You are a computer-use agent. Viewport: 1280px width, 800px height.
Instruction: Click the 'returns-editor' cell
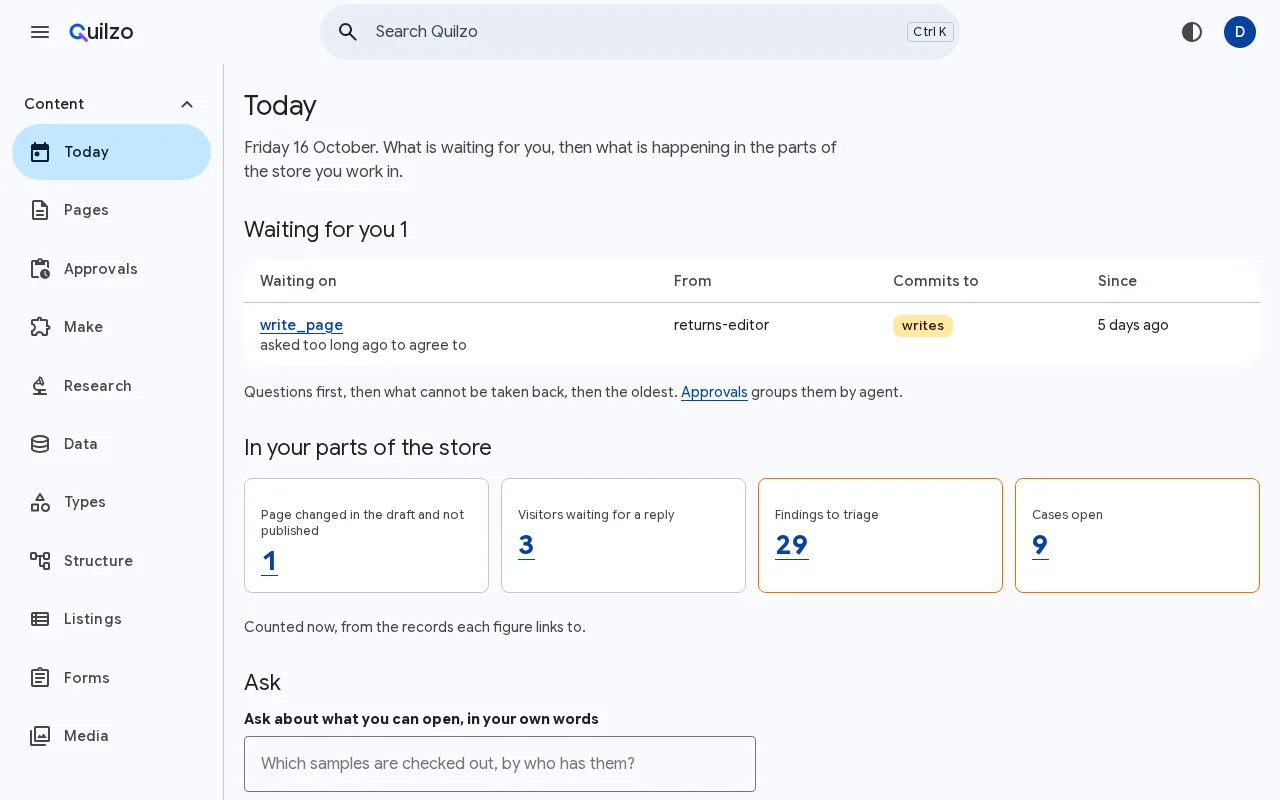click(x=721, y=325)
